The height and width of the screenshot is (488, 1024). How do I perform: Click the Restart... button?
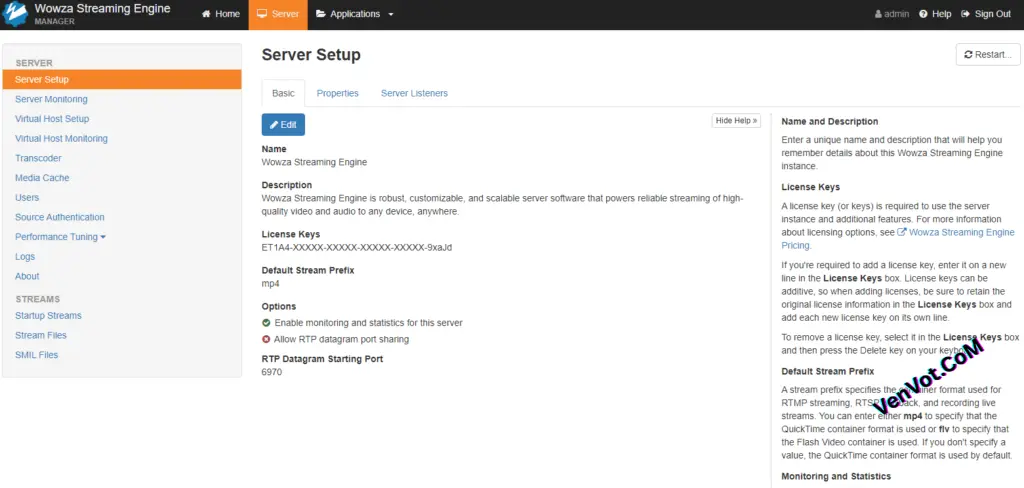pyautogui.click(x=987, y=55)
